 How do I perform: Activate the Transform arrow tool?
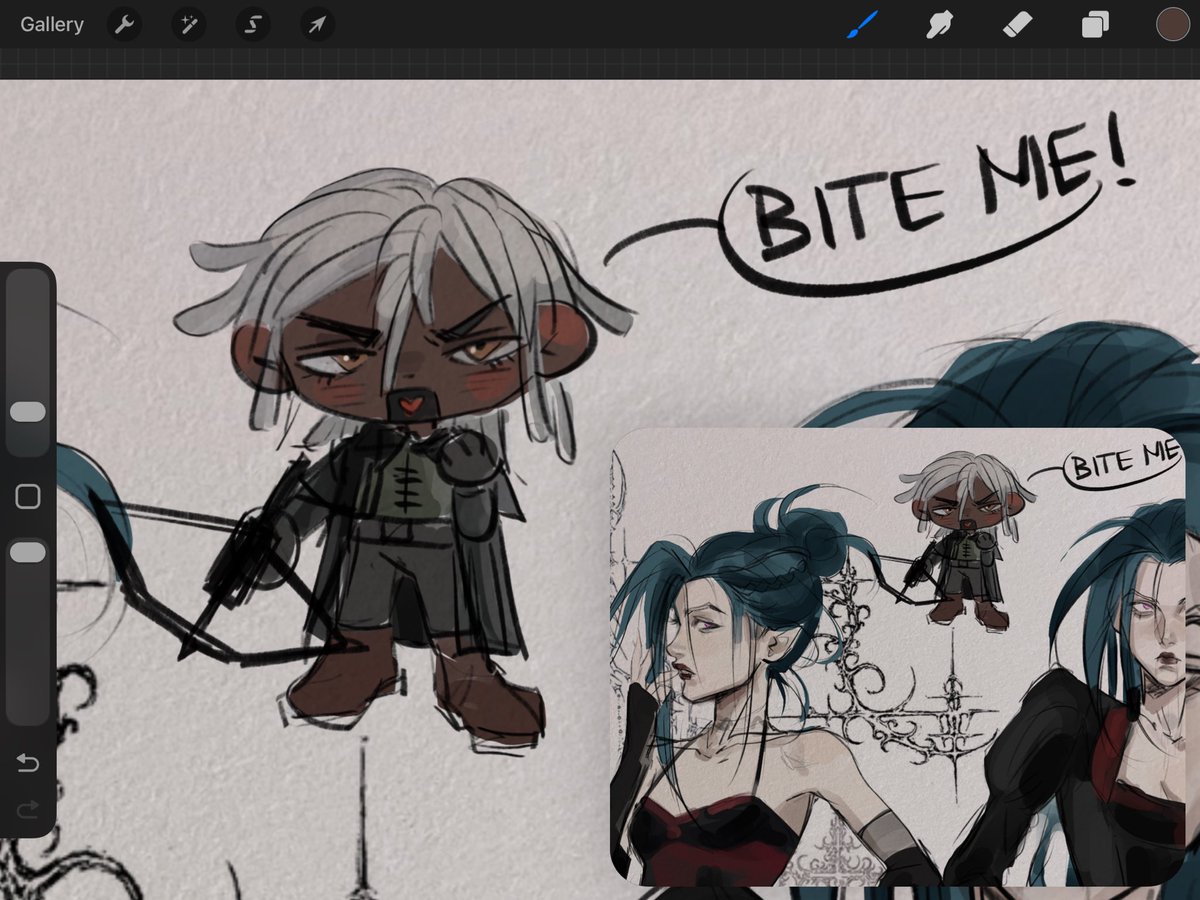click(x=317, y=24)
